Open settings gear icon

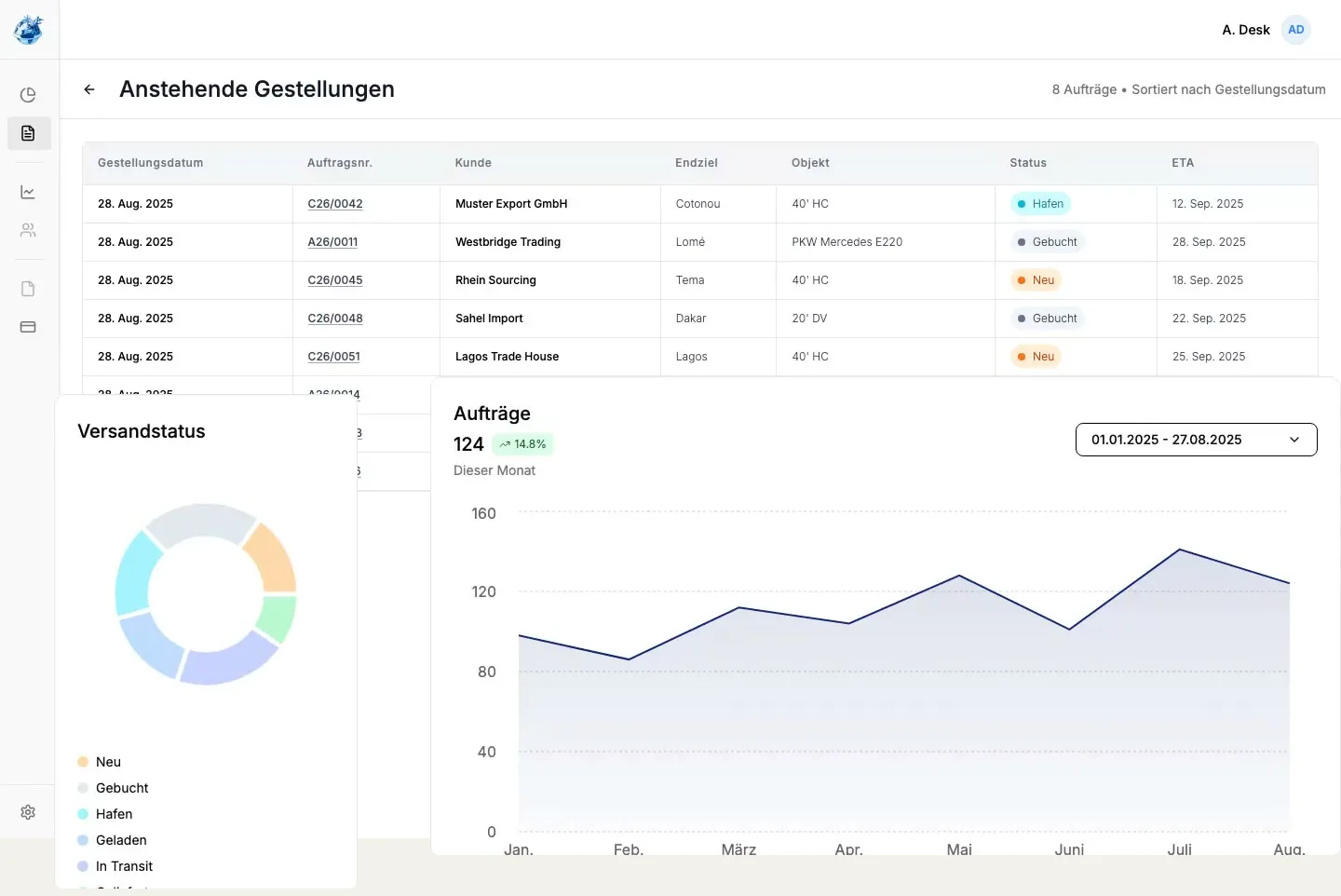point(28,812)
